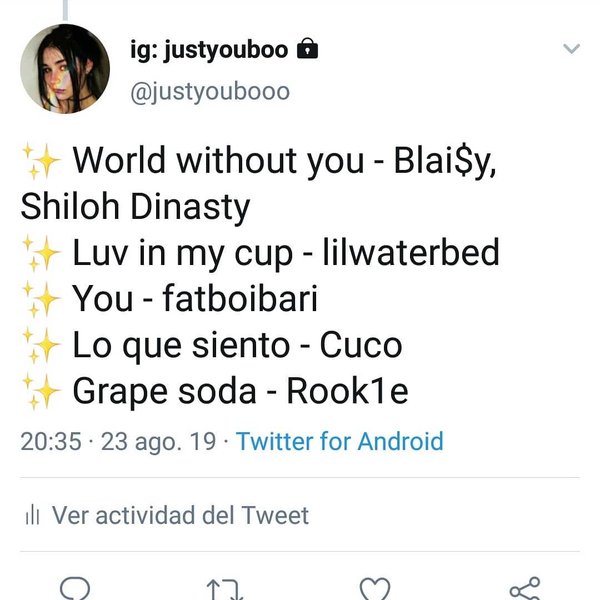Click the tweet activity bar chart icon

32,516
